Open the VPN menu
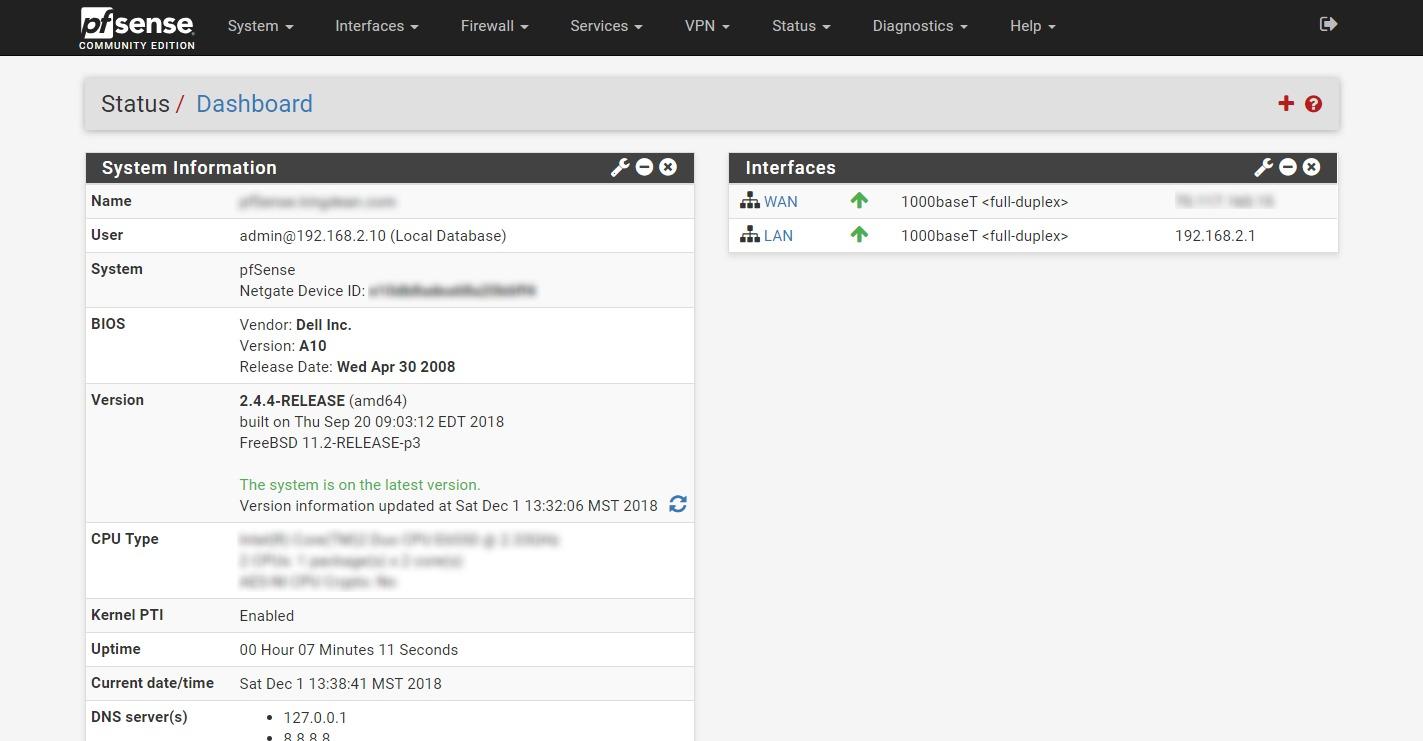The image size is (1423, 741). pos(707,26)
